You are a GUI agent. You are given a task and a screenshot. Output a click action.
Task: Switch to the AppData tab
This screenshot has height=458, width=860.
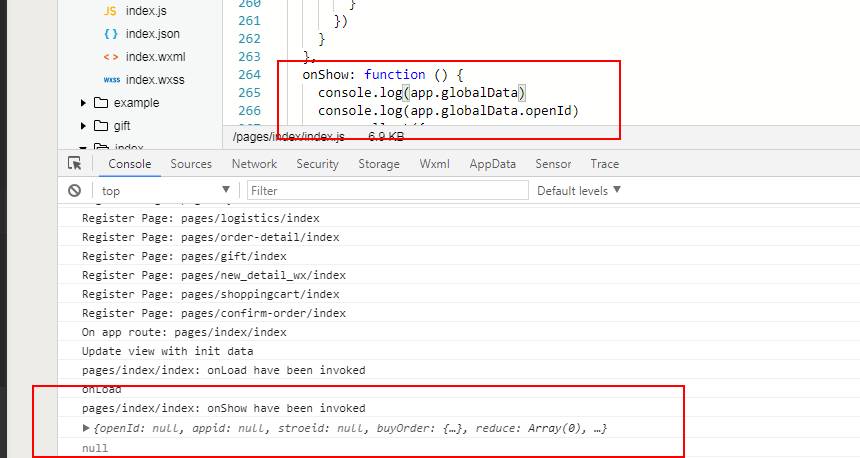click(493, 163)
